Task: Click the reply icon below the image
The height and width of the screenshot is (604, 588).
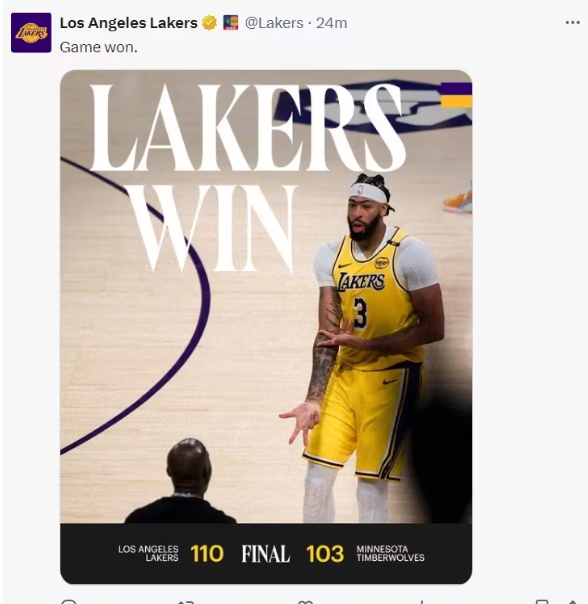Action: tap(69, 602)
